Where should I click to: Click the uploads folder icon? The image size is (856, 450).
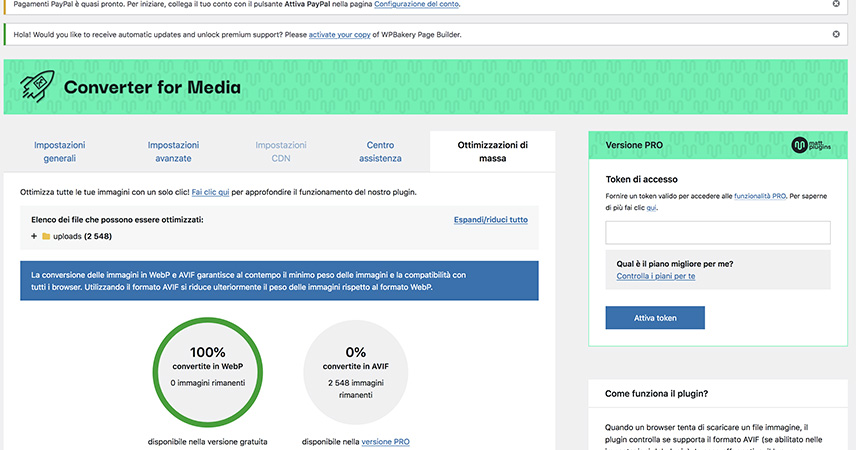tap(46, 236)
